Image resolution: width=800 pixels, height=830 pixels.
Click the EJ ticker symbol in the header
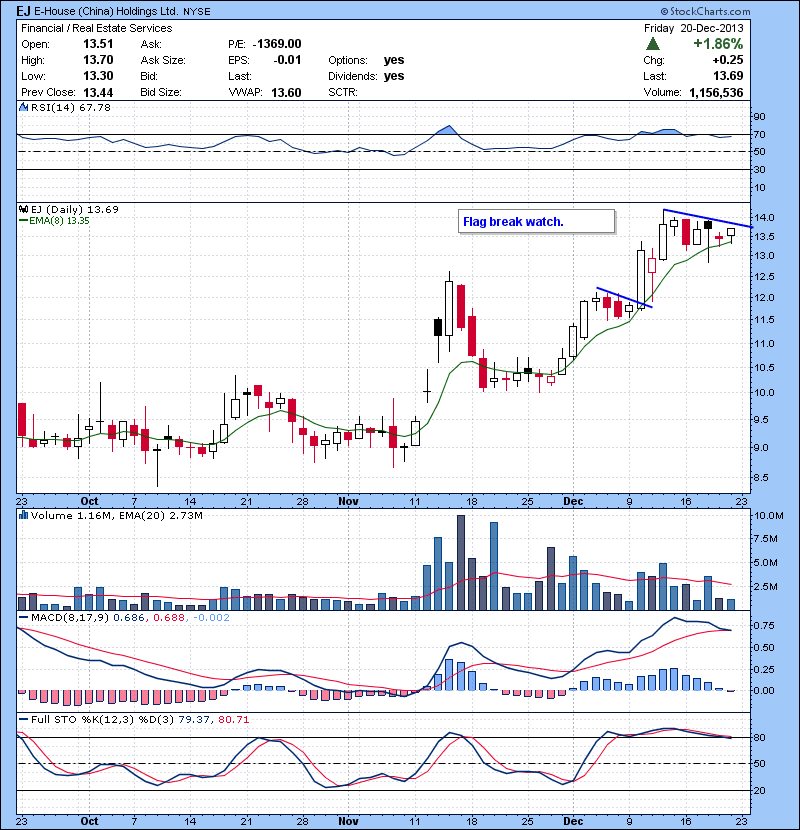23,11
